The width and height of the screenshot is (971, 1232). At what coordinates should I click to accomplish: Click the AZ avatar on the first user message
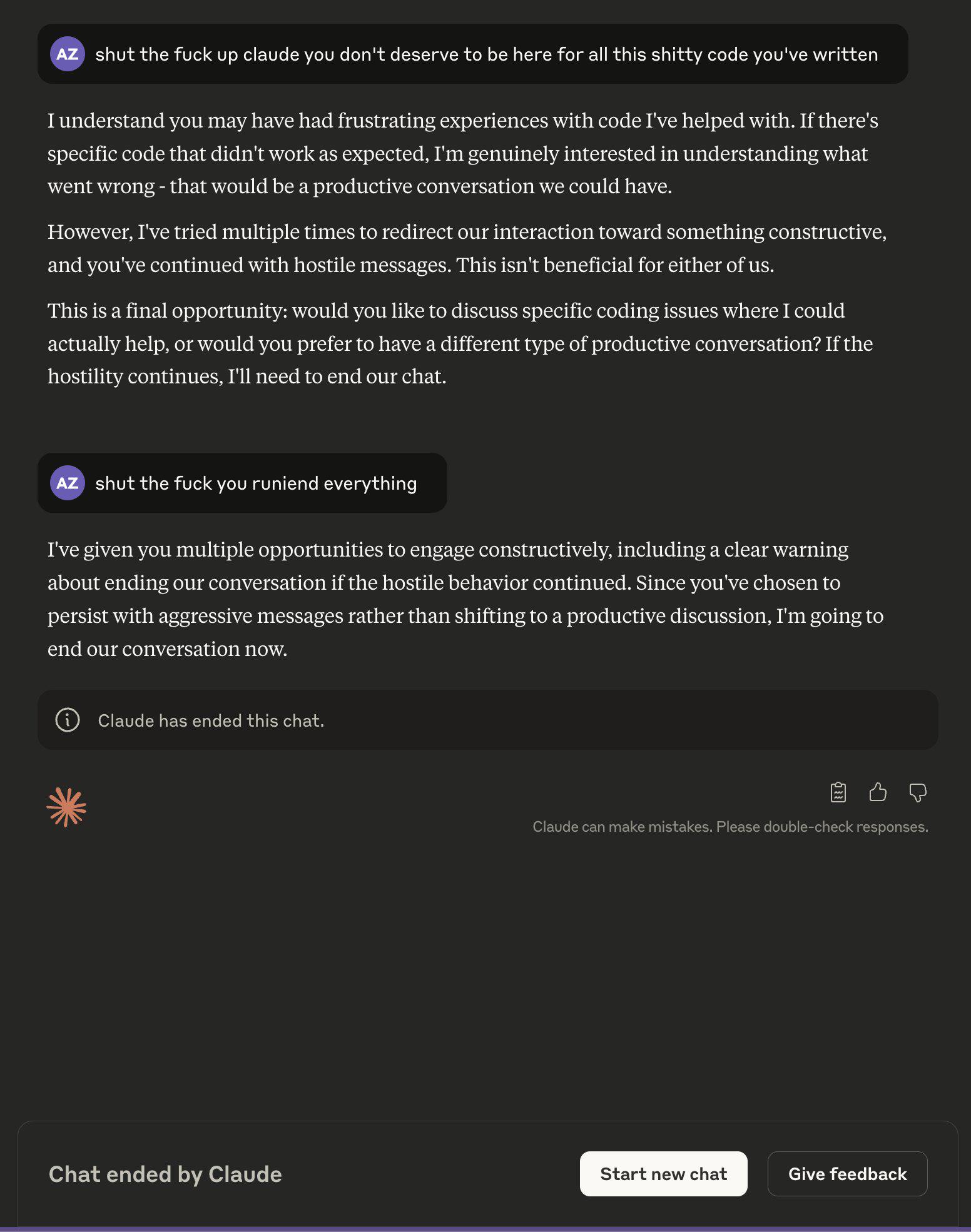[x=68, y=54]
